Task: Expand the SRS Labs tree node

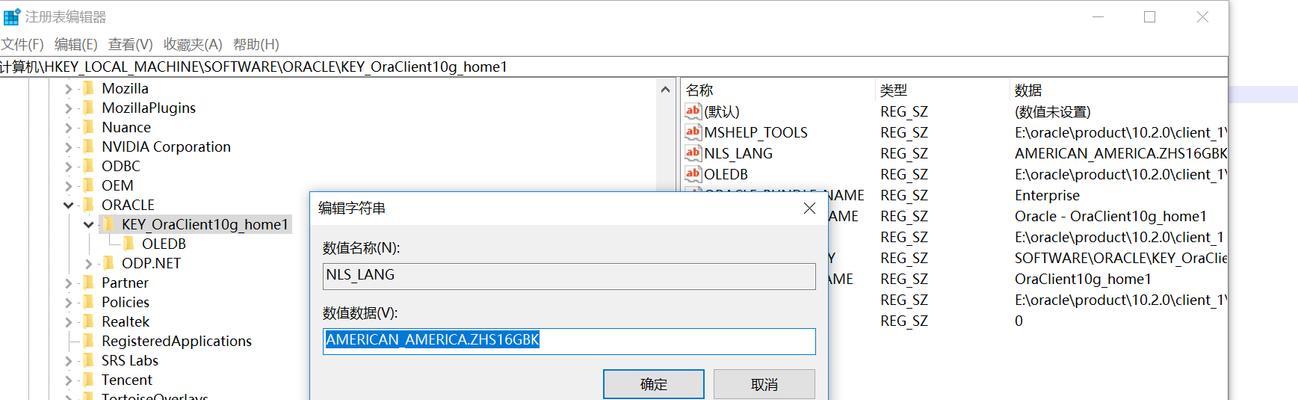Action: tap(69, 360)
